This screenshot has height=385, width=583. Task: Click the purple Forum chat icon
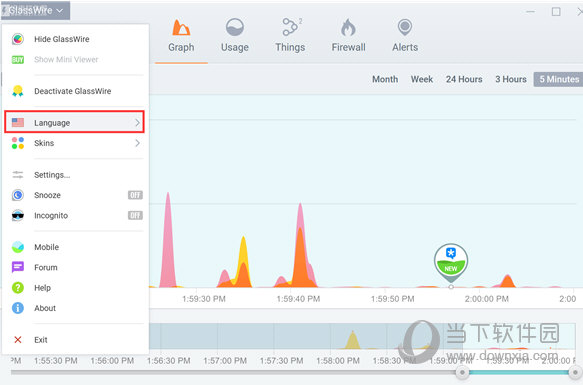click(18, 267)
